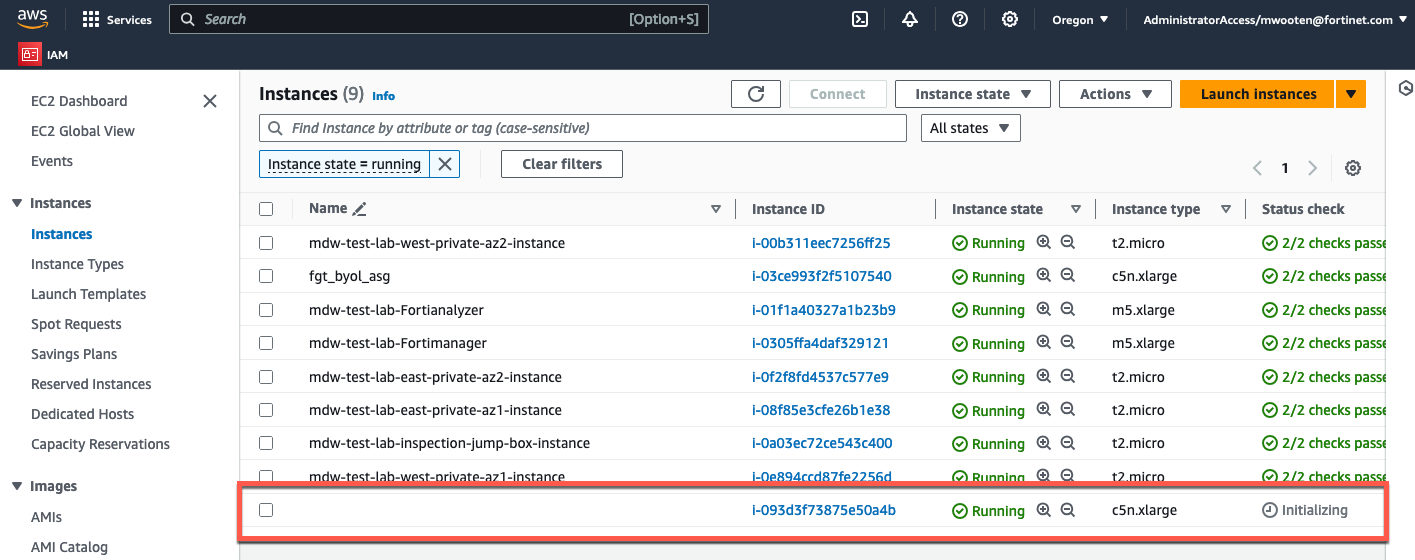Check mdw-test-lab-east-private-az1-instance row
Screen dimensions: 1415x560
point(266,410)
